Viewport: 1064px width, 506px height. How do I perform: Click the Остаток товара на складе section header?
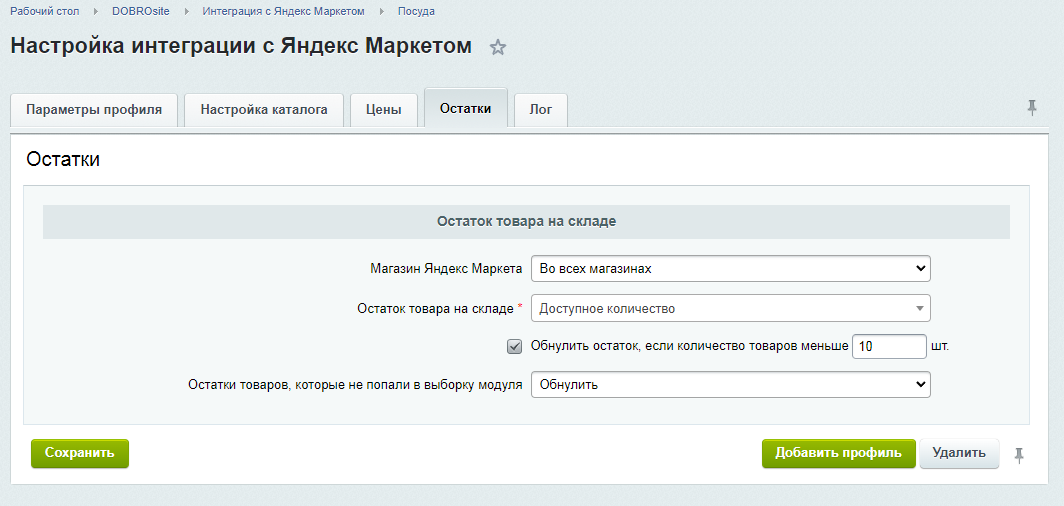(x=526, y=222)
